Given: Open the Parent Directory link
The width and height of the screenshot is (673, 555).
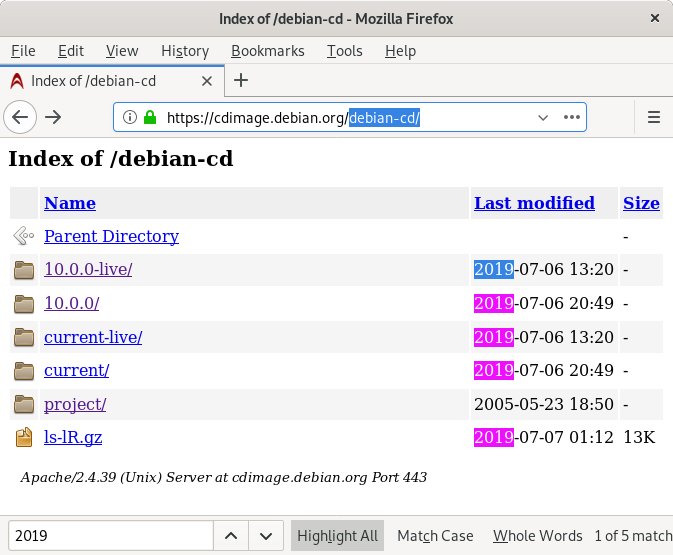Looking at the screenshot, I should click(112, 236).
